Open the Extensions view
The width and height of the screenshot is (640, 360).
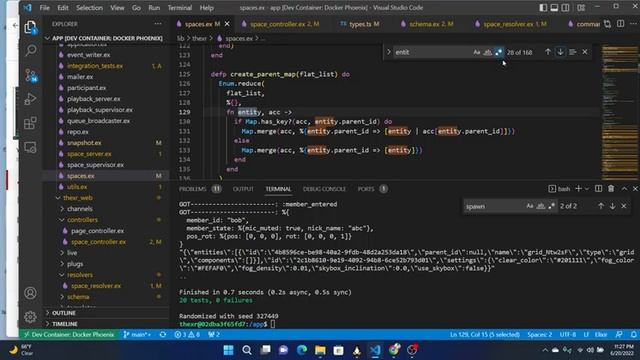click(30, 123)
